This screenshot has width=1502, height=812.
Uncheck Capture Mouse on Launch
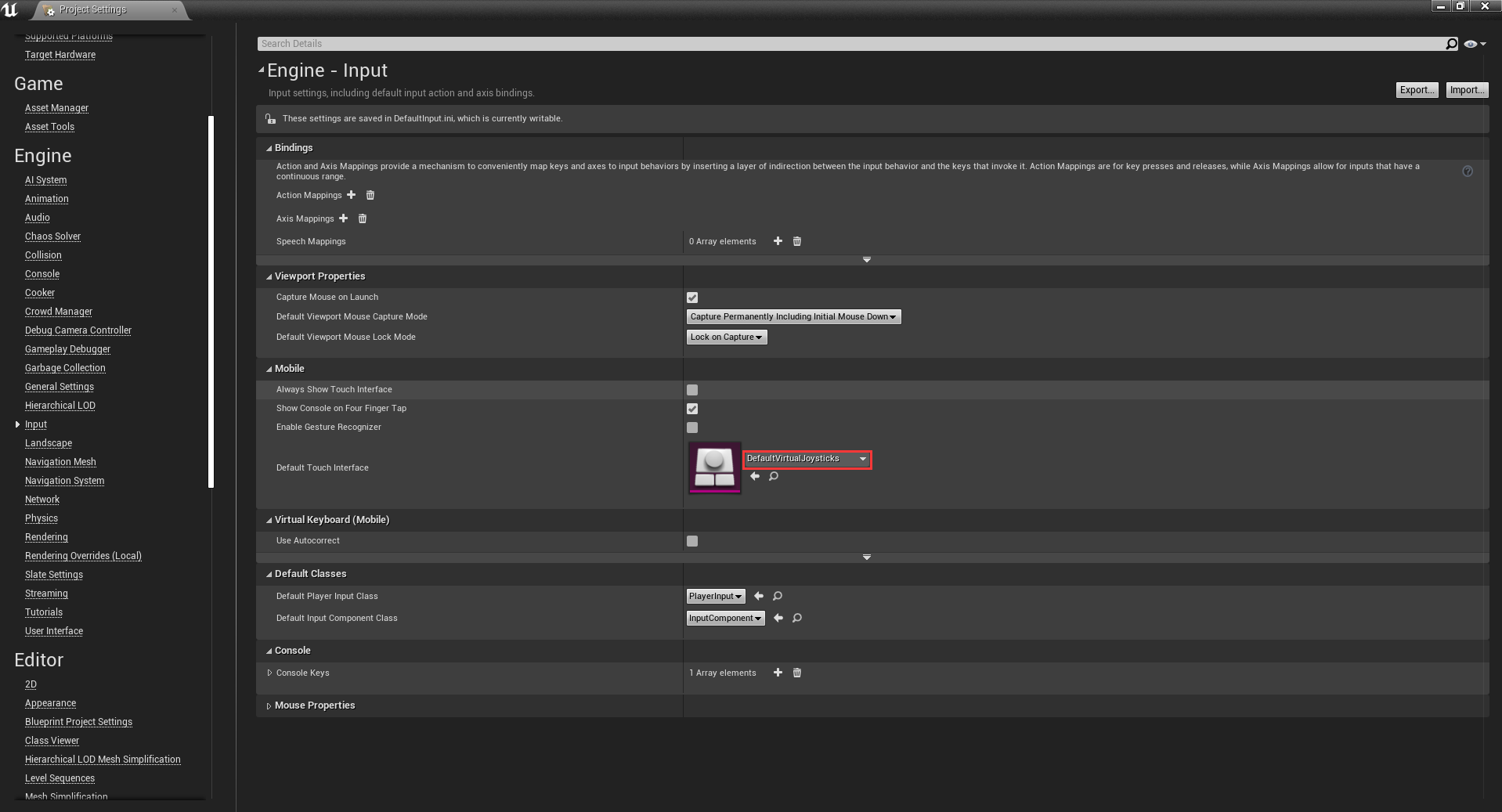click(x=692, y=298)
